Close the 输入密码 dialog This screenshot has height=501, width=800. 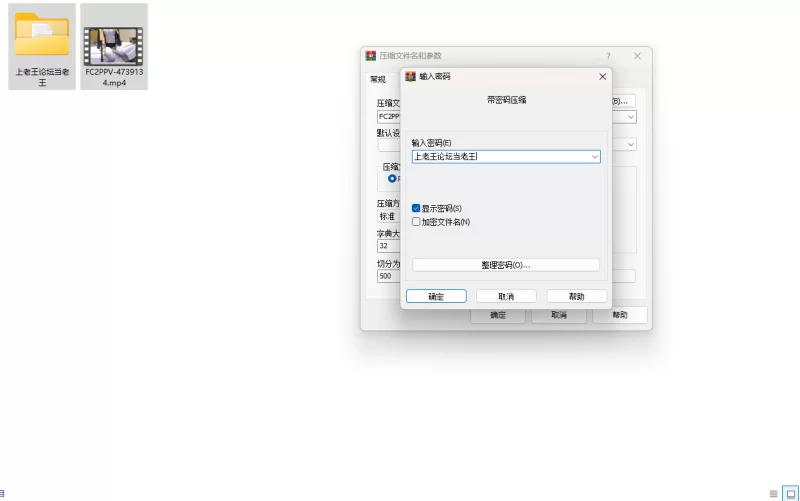[x=603, y=77]
